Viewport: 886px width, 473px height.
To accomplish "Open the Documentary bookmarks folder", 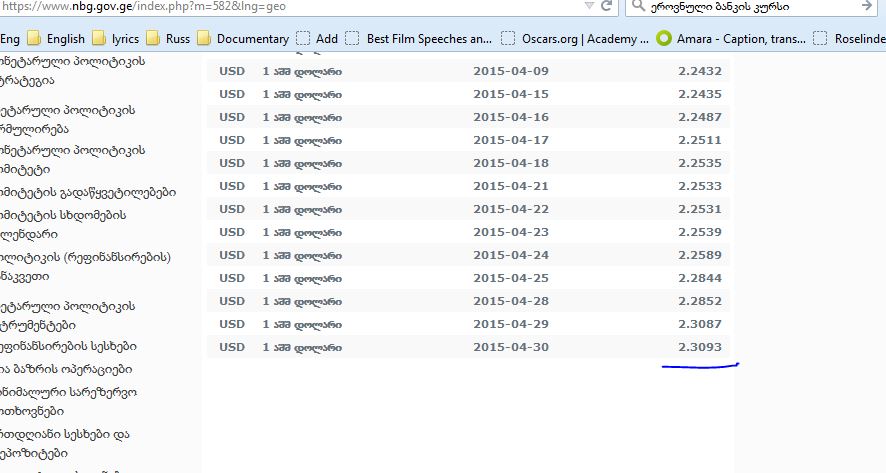I will tap(244, 38).
